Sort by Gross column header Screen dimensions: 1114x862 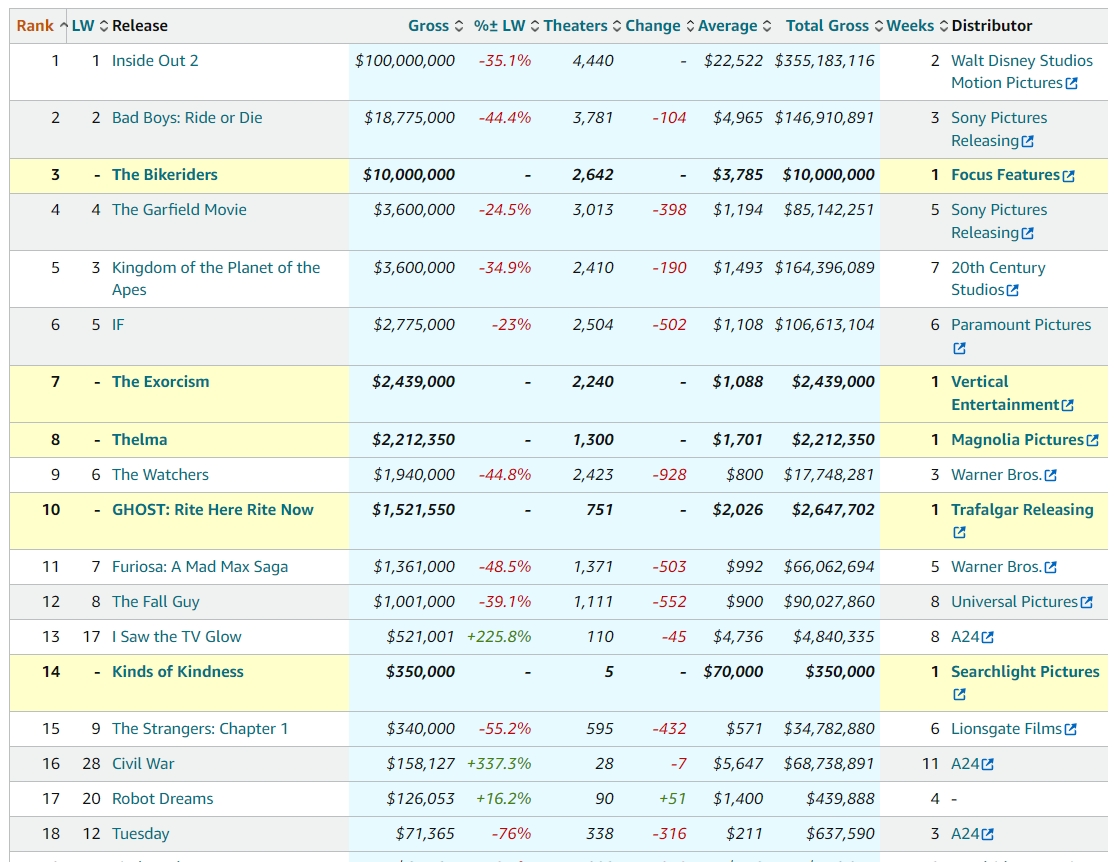coord(436,26)
